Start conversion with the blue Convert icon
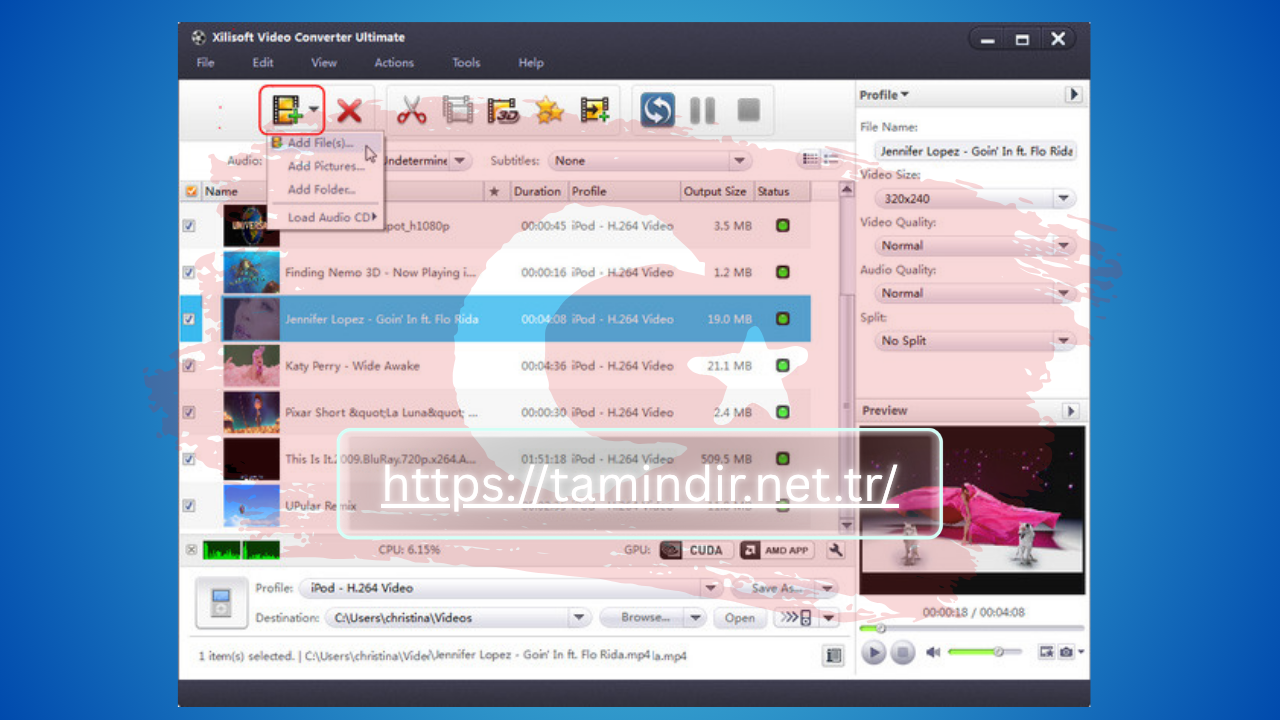Screen dimensions: 1280x720 tap(657, 110)
